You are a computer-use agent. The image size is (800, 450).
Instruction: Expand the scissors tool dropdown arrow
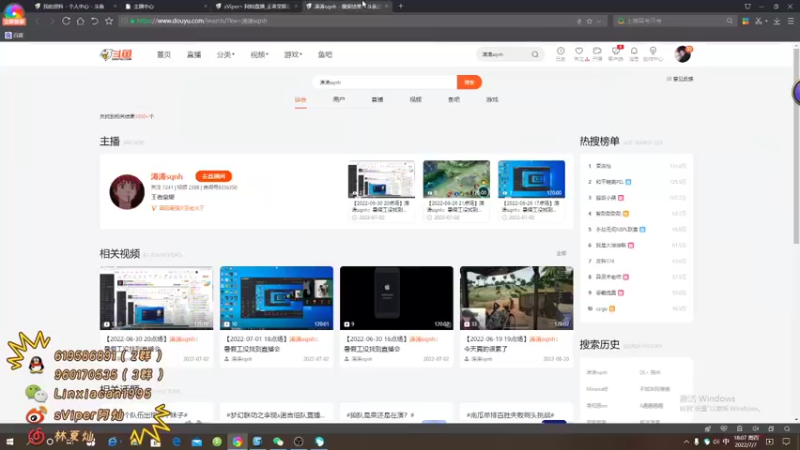coord(766,21)
